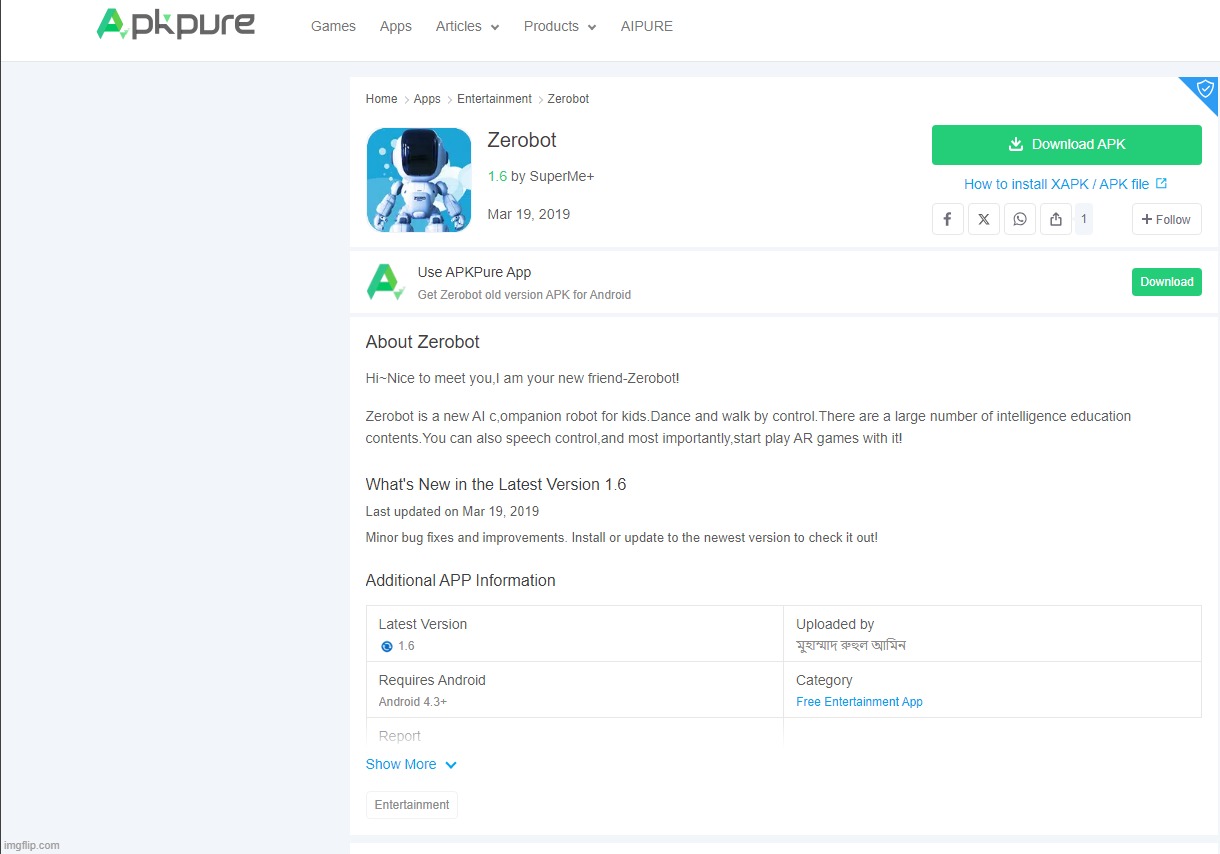
Task: Open the Games menu item
Action: [x=333, y=26]
